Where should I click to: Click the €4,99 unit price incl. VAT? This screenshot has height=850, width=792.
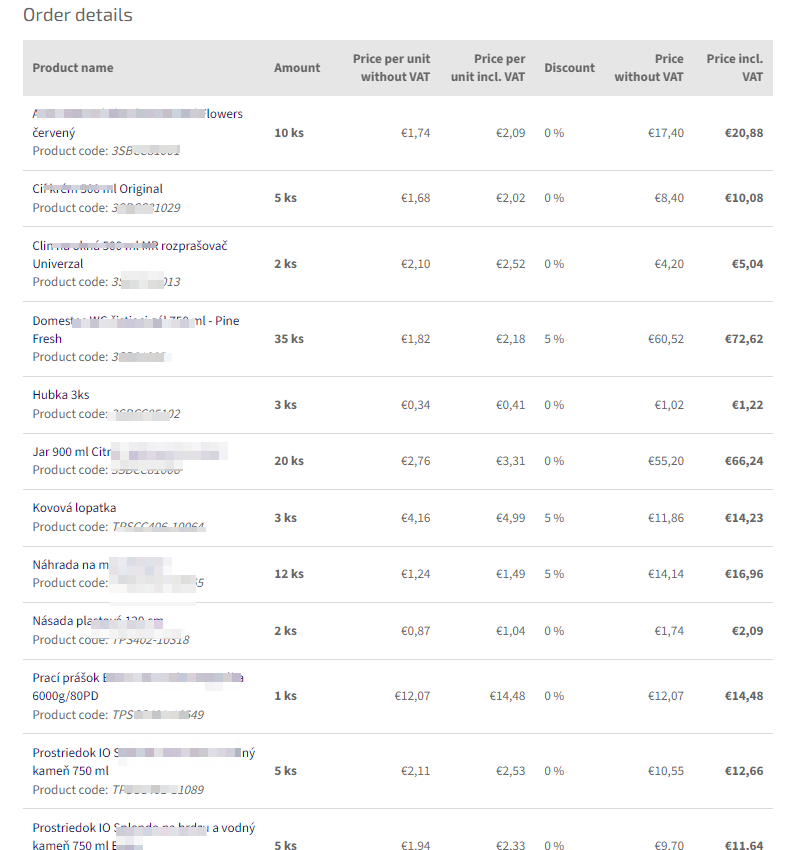pyautogui.click(x=510, y=518)
